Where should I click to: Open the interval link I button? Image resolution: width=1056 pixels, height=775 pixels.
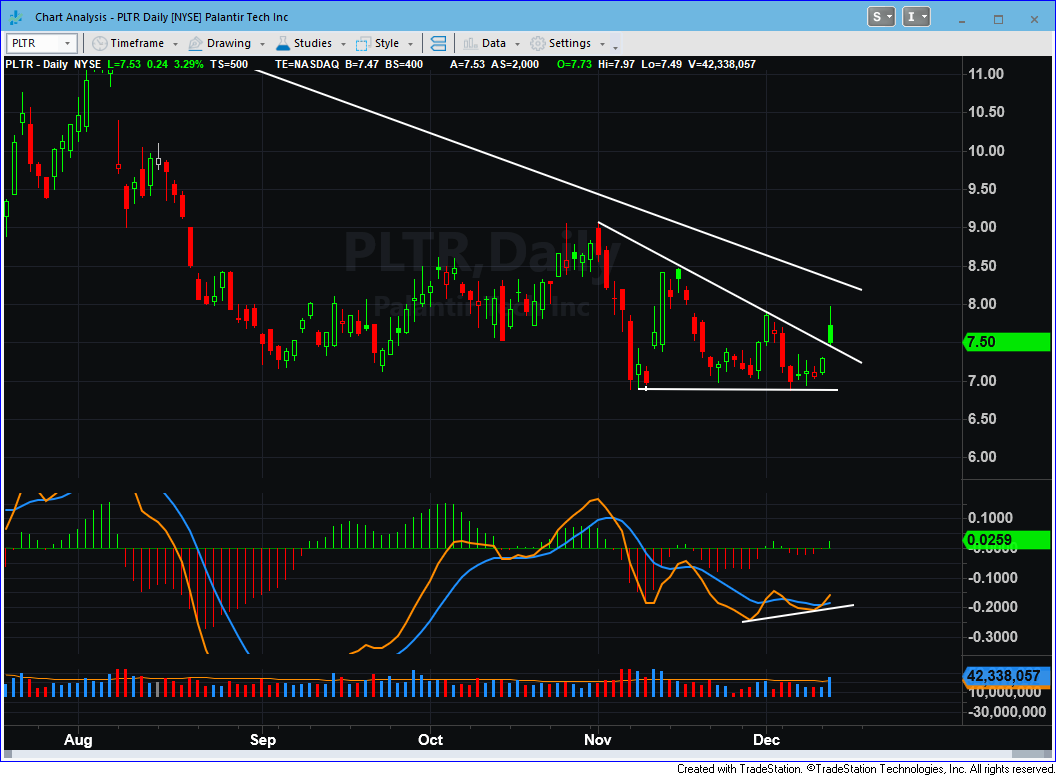point(916,17)
